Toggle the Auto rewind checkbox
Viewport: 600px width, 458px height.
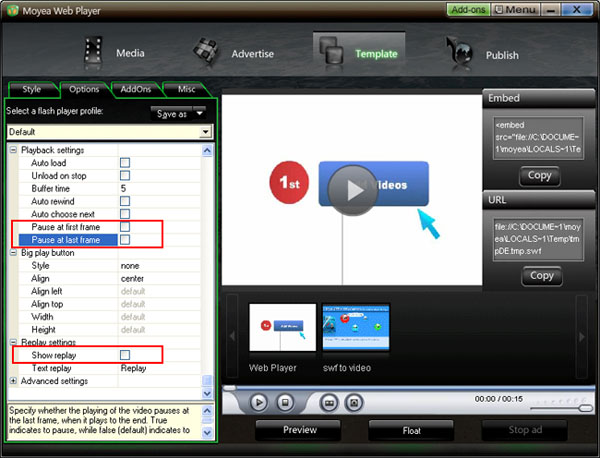pos(125,201)
